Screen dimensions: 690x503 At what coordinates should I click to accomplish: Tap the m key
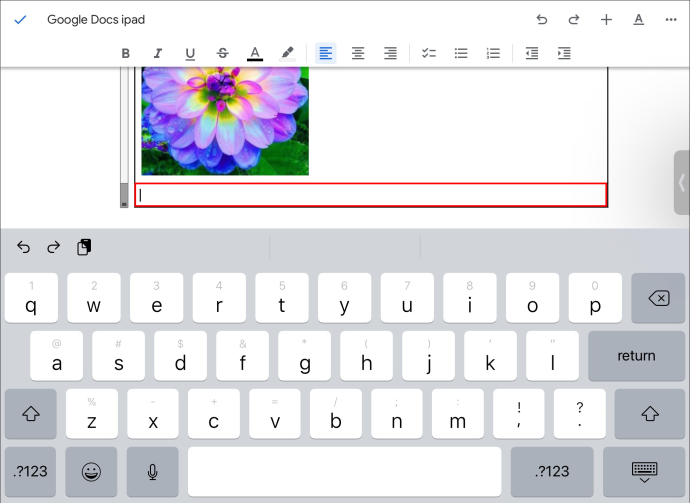(x=458, y=414)
